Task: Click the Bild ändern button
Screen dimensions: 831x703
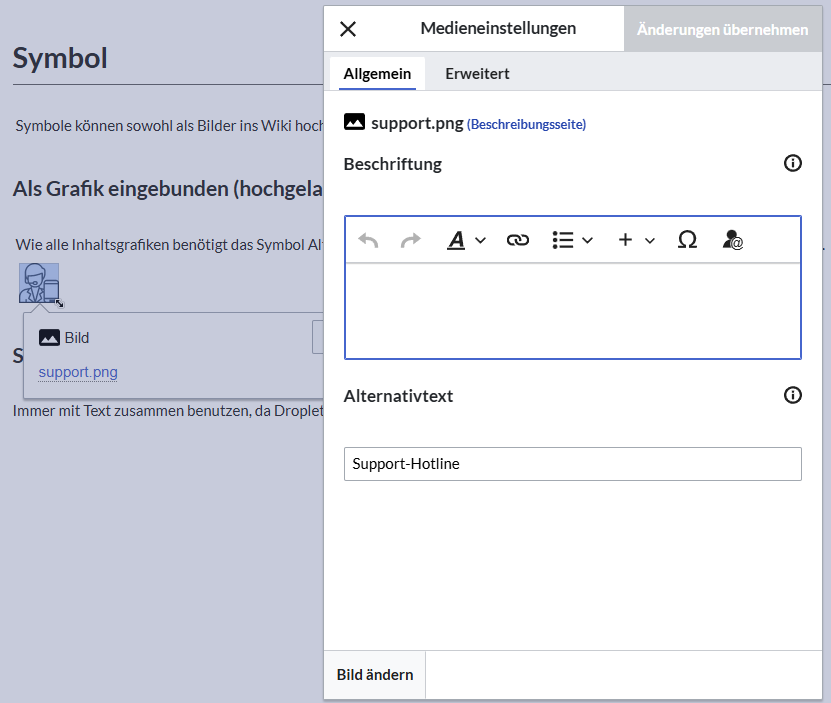Action: pyautogui.click(x=375, y=675)
